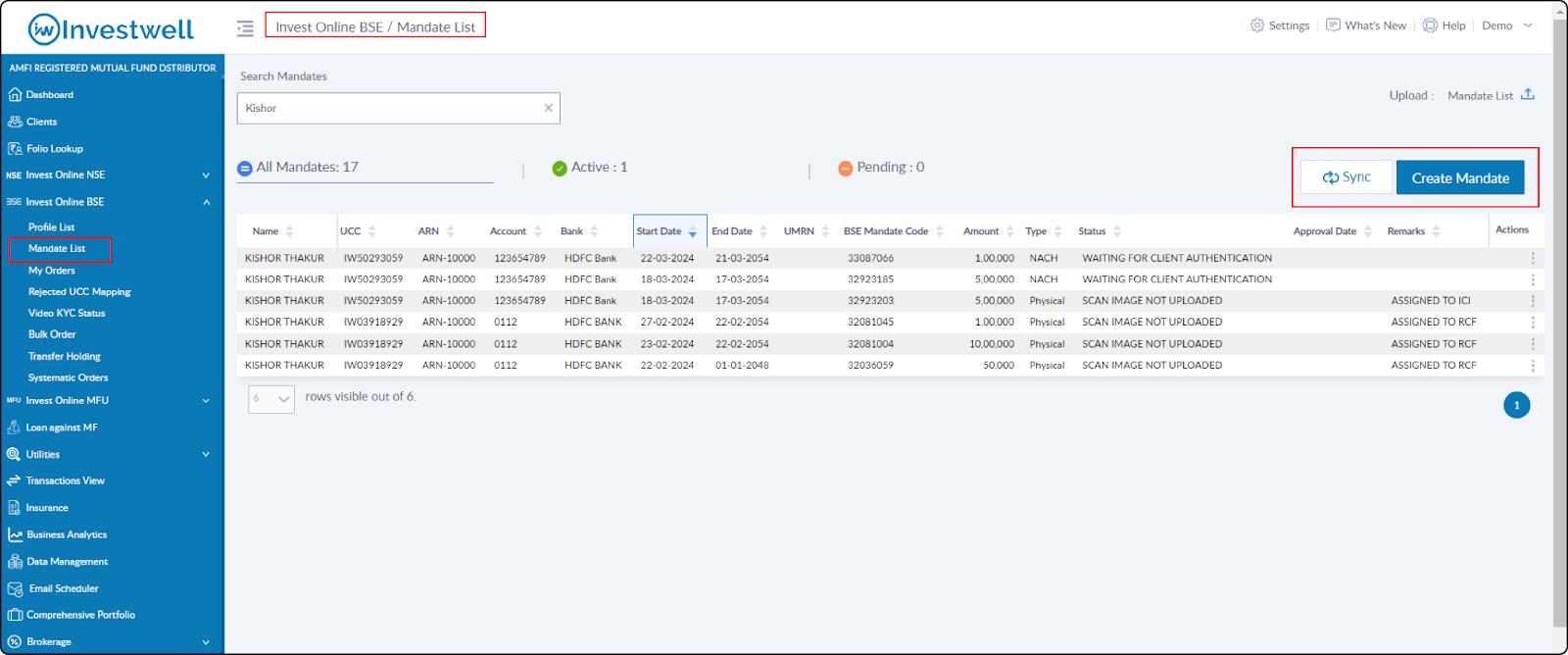Open Transfer Holding in sidebar
Screen dimensions: 1568x655
(x=65, y=357)
